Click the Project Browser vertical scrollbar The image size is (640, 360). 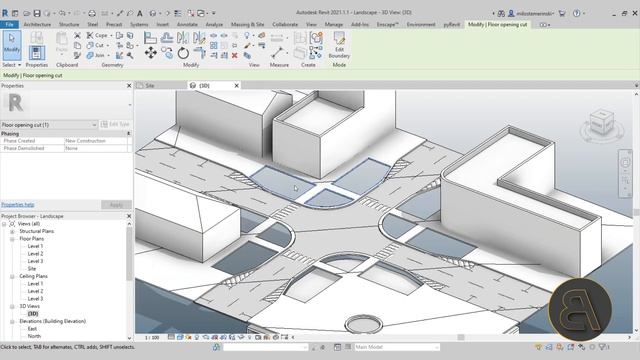pos(129,253)
